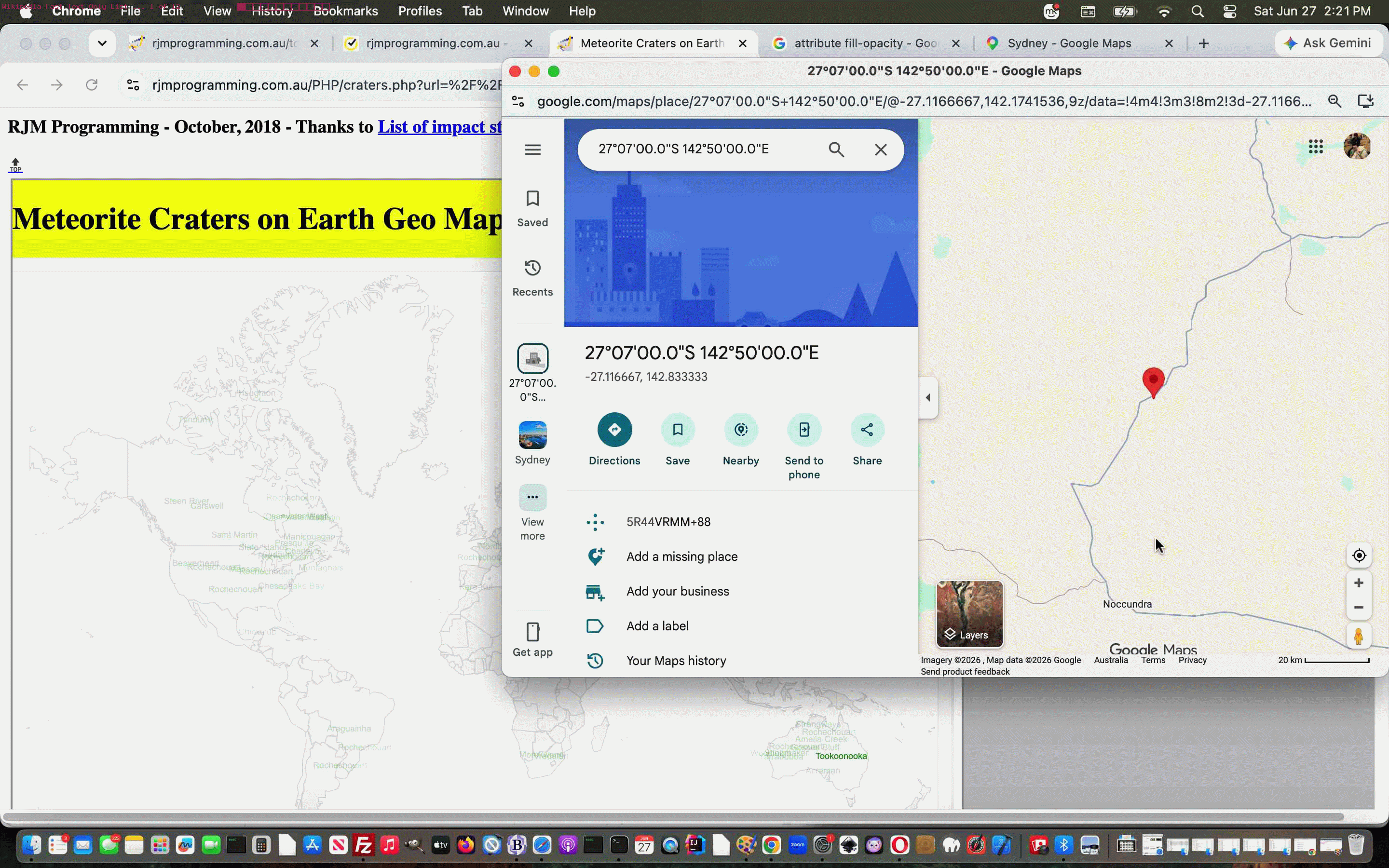Open the List of impact structures link
This screenshot has width=1389, height=868.
coord(440,127)
